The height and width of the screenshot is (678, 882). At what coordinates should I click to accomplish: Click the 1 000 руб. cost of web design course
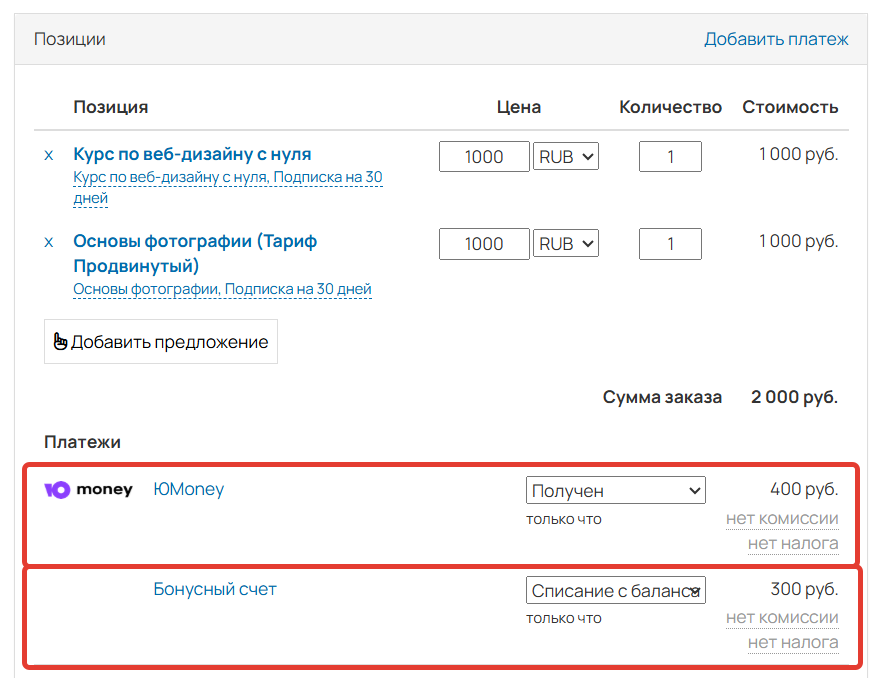tap(799, 154)
